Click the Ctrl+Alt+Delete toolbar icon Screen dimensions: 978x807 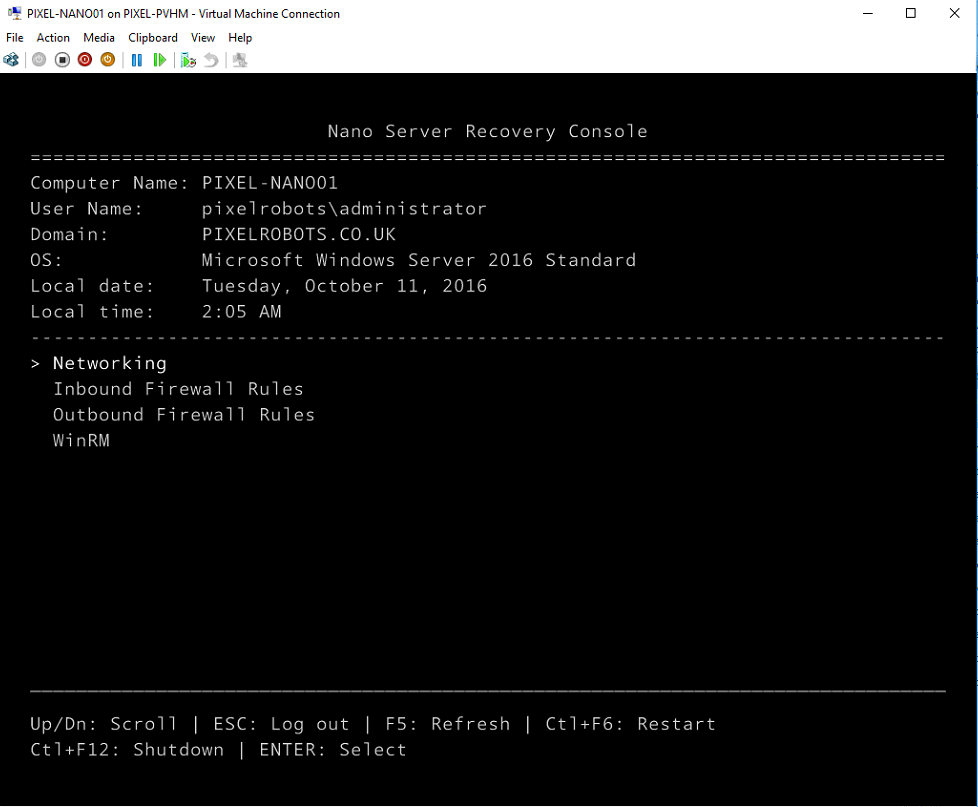(x=11, y=60)
